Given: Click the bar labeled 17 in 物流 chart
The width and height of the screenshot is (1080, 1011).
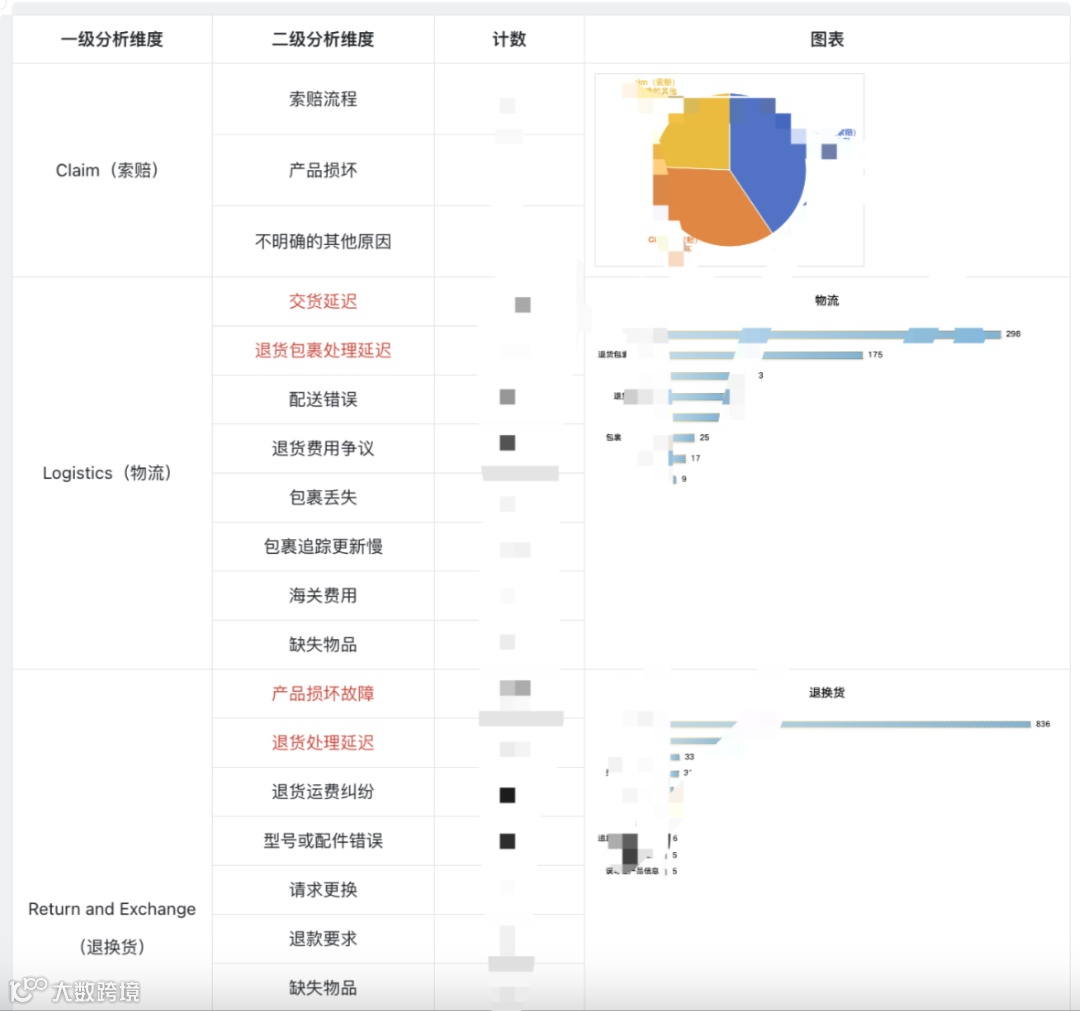Looking at the screenshot, I should point(678,458).
